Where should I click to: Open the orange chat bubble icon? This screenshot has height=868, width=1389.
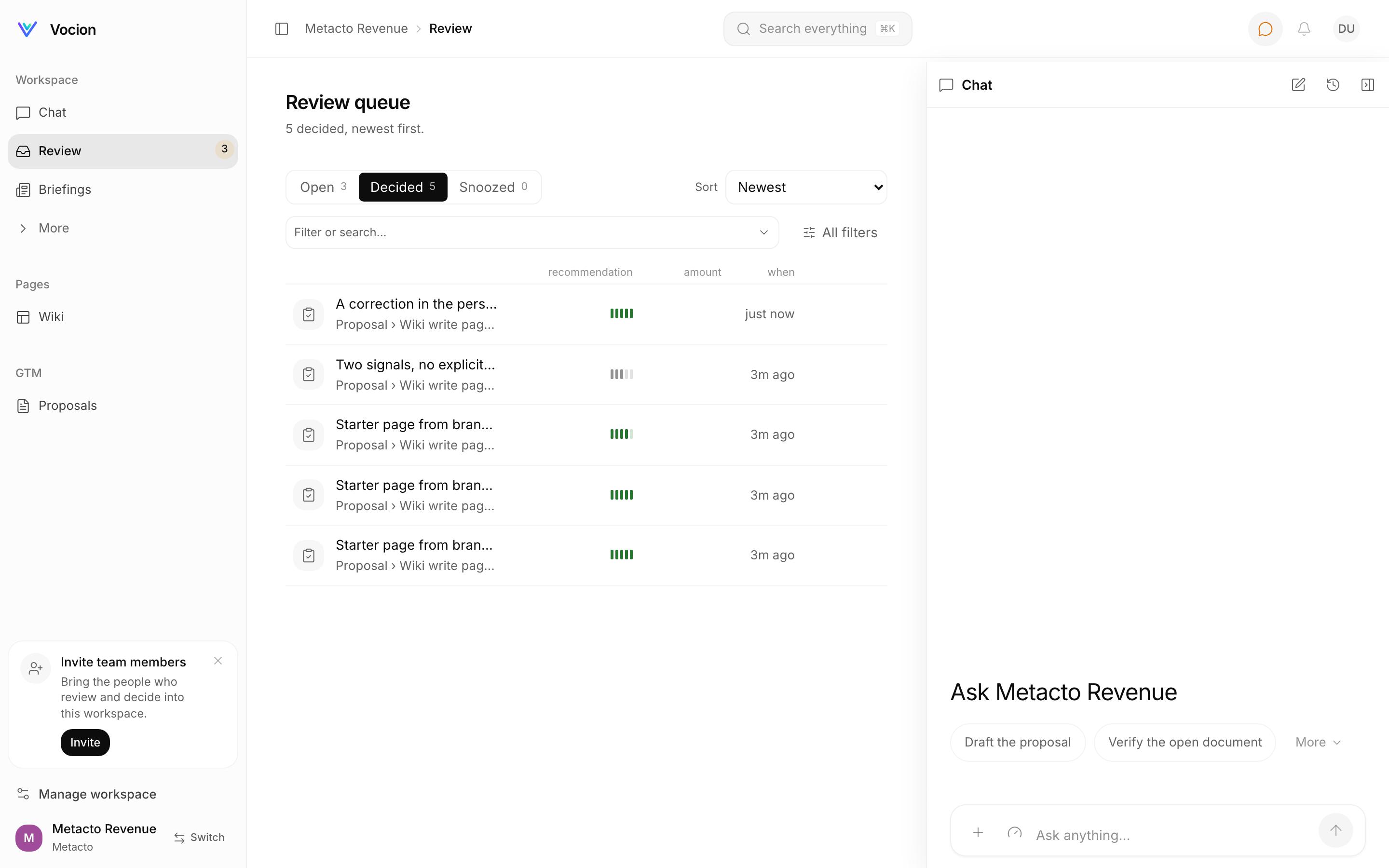(x=1265, y=29)
